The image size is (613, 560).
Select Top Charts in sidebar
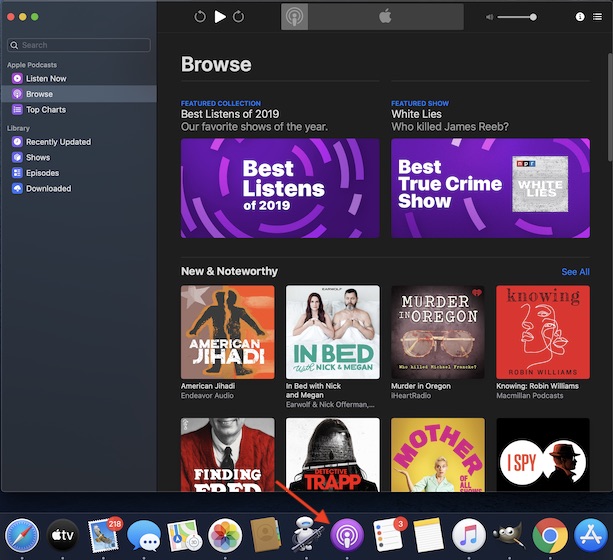click(46, 110)
